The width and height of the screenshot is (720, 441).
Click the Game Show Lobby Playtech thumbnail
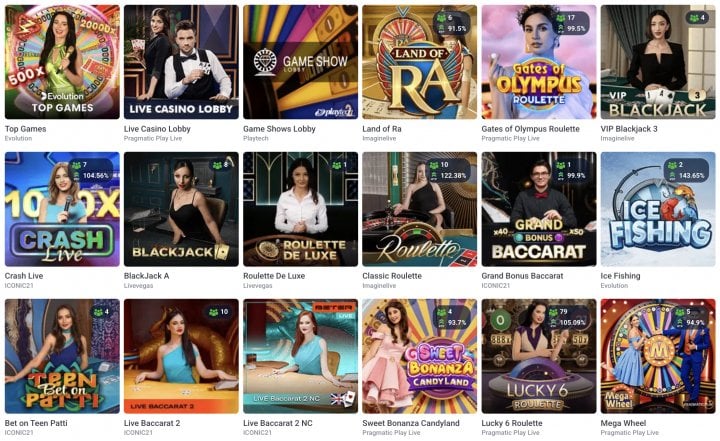point(300,62)
